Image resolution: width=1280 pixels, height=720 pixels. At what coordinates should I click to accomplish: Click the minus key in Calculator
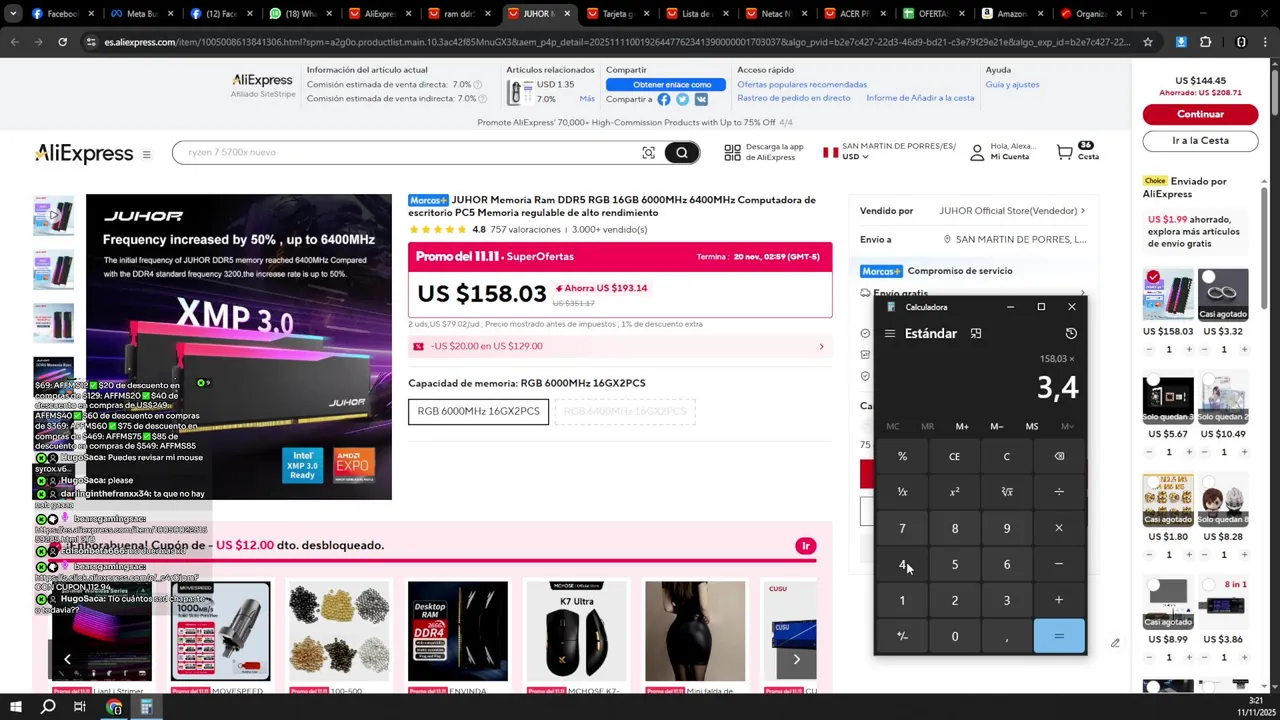click(x=1059, y=564)
